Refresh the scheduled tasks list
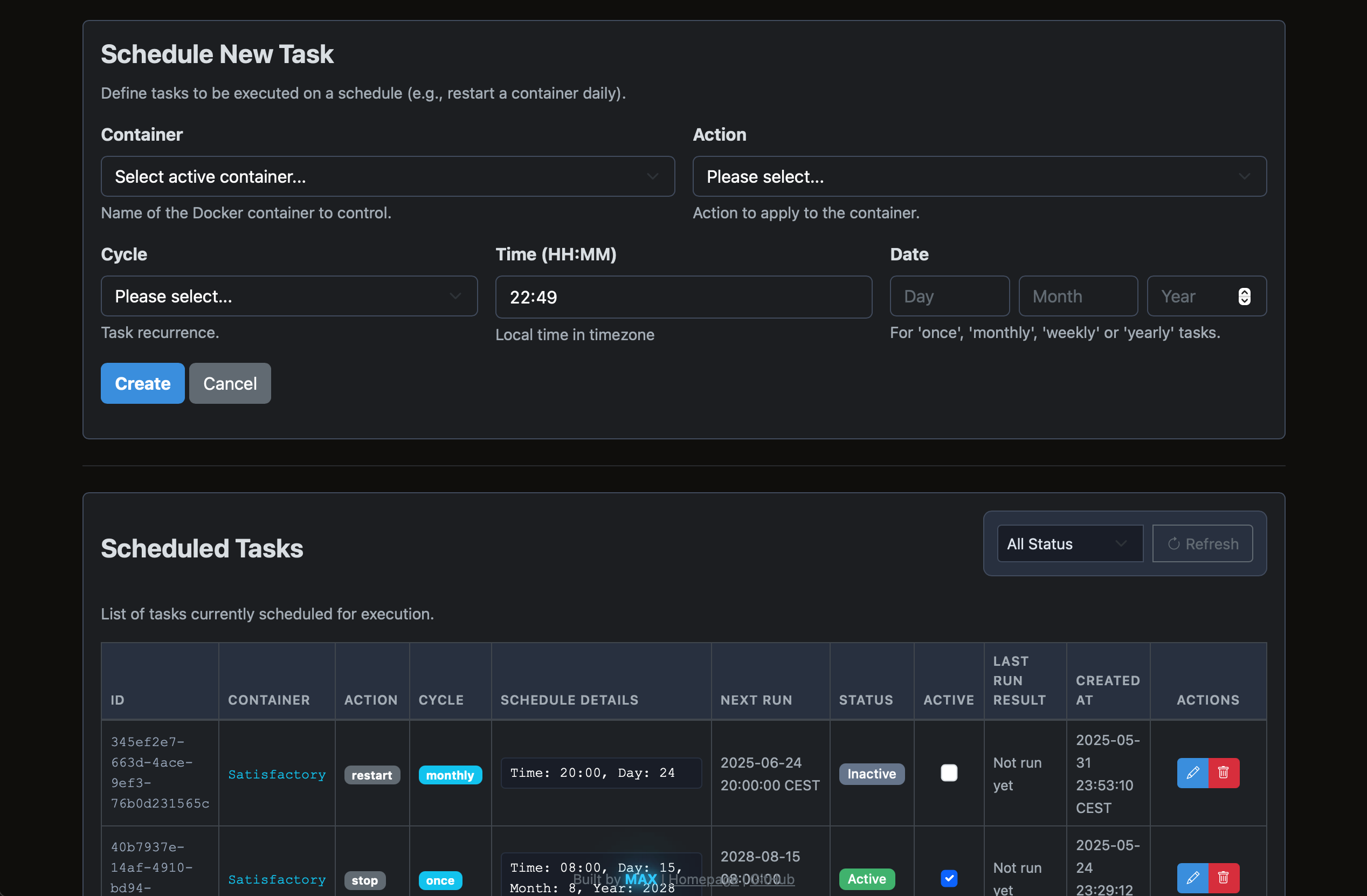Image resolution: width=1367 pixels, height=896 pixels. pyautogui.click(x=1202, y=543)
